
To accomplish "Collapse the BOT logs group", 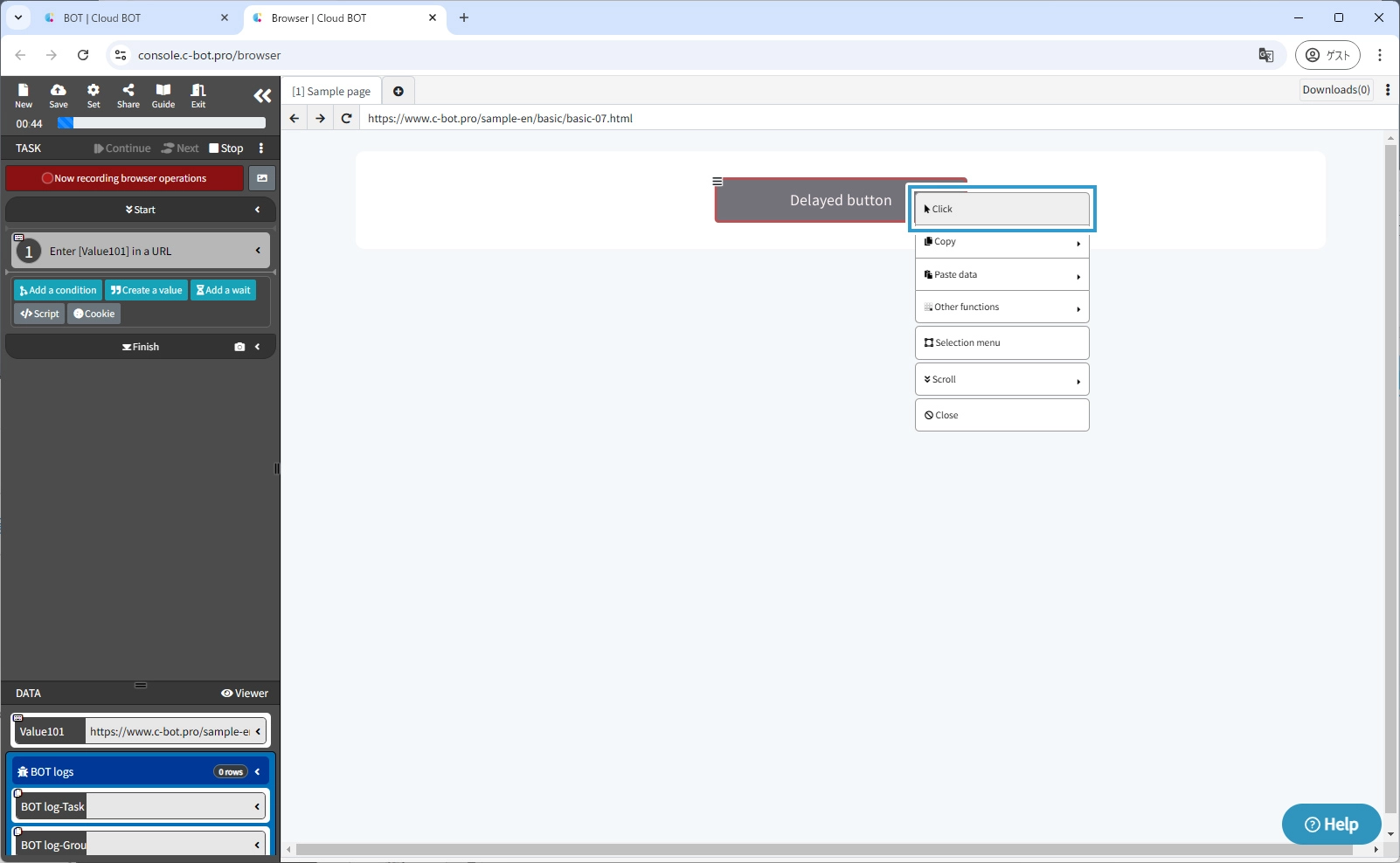I will [x=258, y=772].
